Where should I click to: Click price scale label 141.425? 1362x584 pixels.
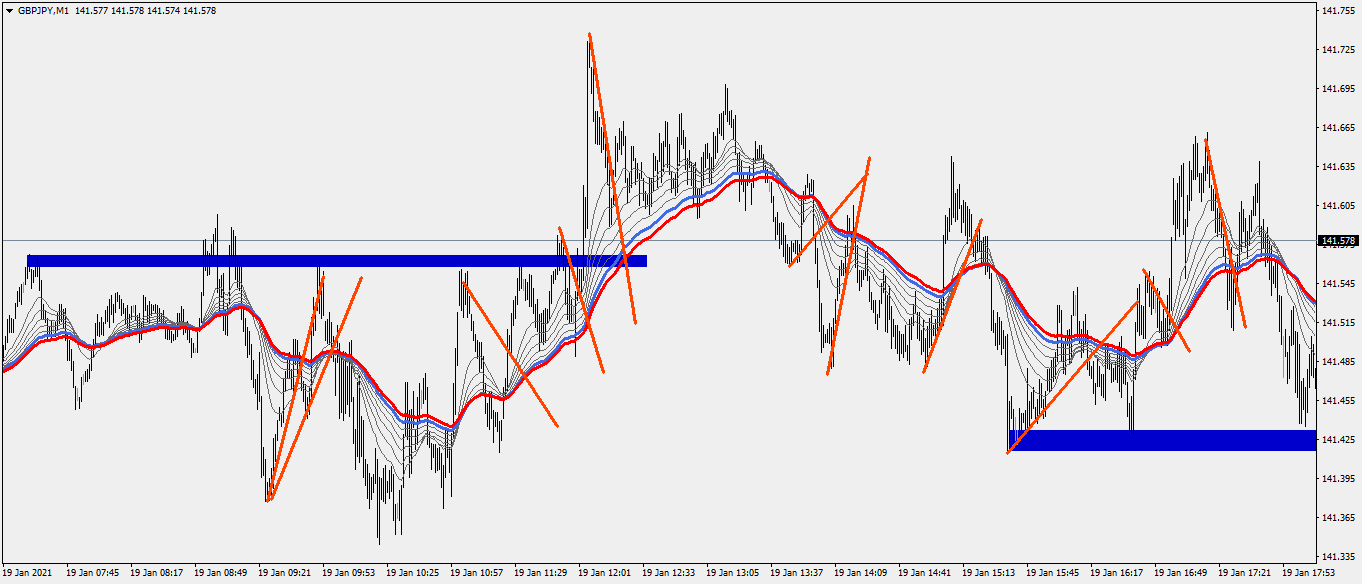coord(1338,439)
